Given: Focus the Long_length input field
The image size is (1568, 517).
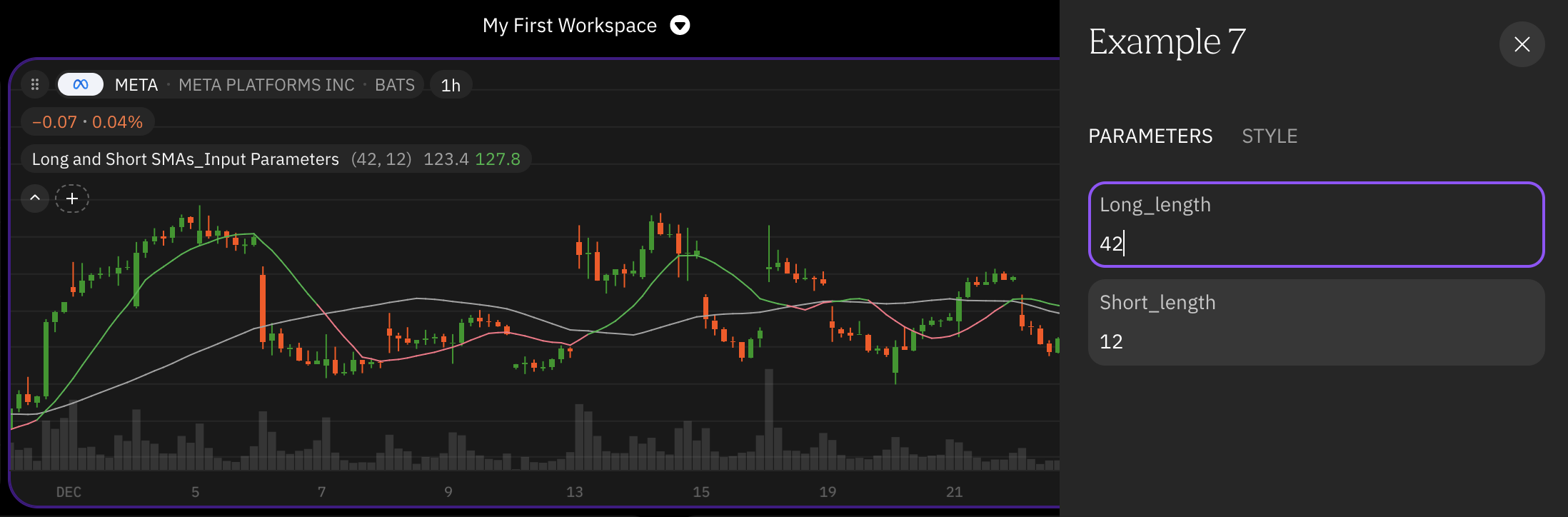Looking at the screenshot, I should tap(1316, 224).
